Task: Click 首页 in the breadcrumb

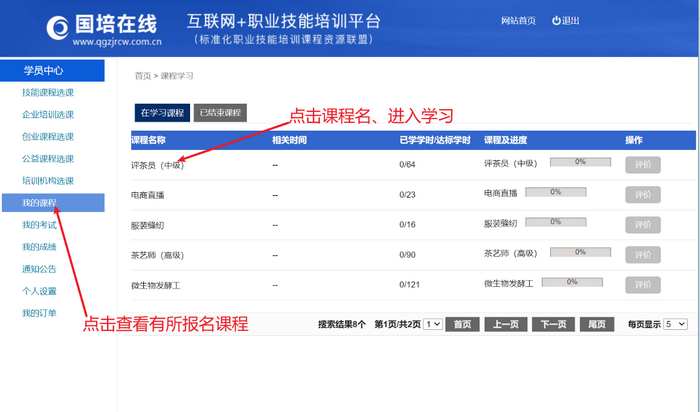Action: tap(143, 76)
